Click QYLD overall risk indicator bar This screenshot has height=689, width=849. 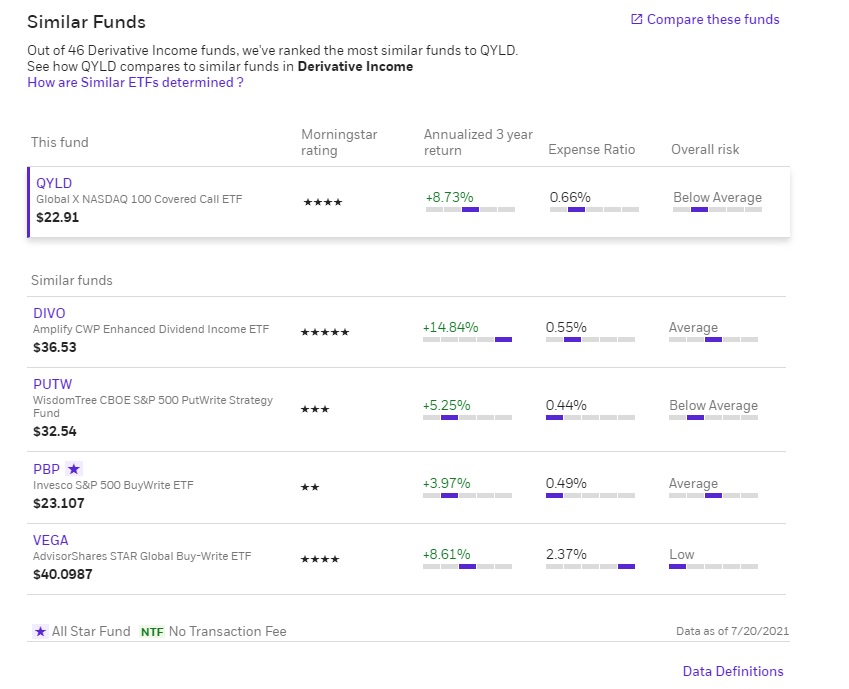(x=717, y=210)
